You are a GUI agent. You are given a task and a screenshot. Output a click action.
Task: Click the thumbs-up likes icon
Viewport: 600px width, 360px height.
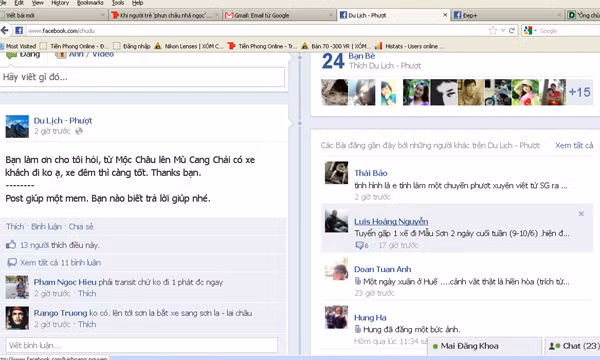pos(11,245)
